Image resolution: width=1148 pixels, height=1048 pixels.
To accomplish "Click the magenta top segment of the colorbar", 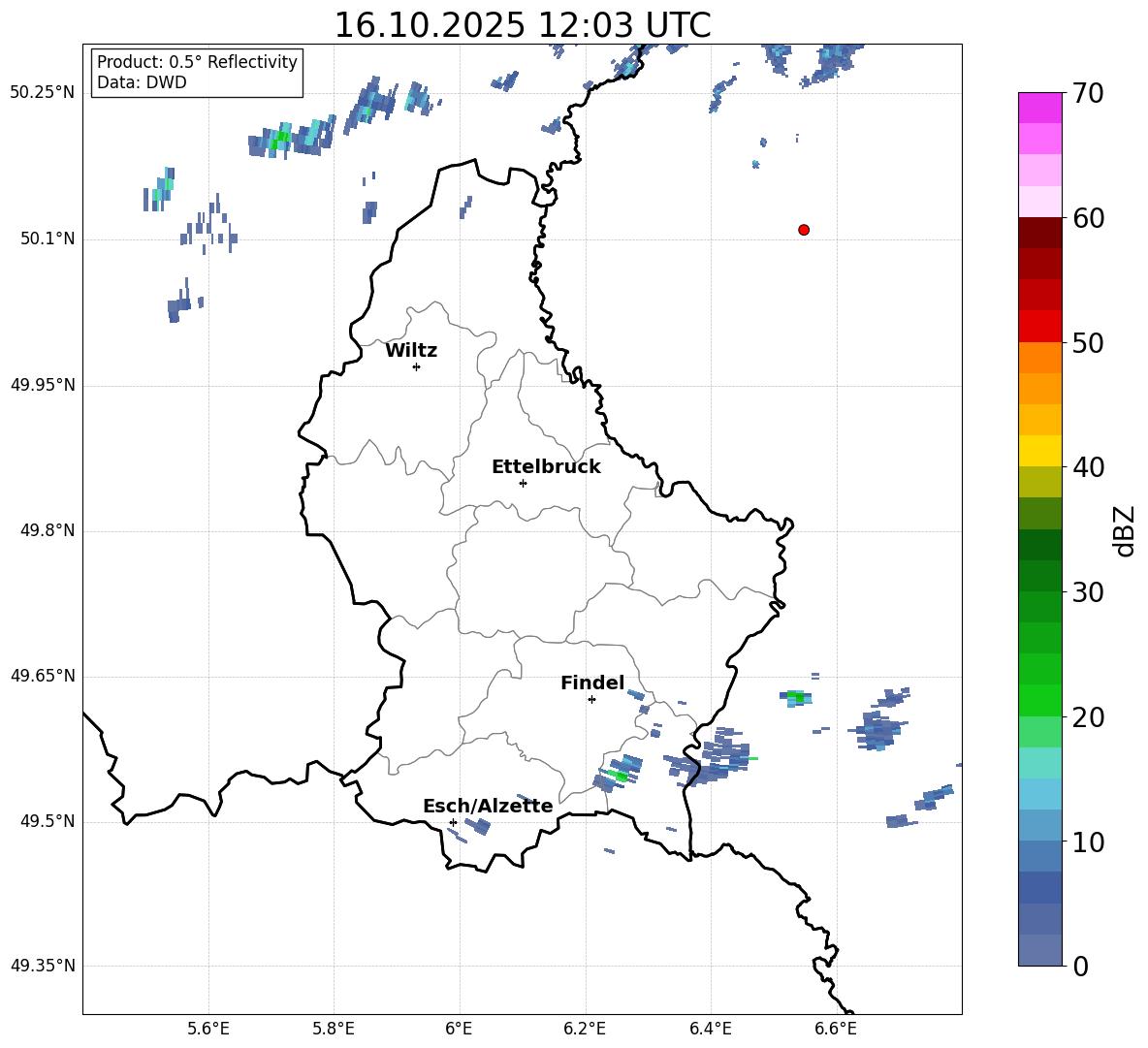I will [x=1039, y=108].
